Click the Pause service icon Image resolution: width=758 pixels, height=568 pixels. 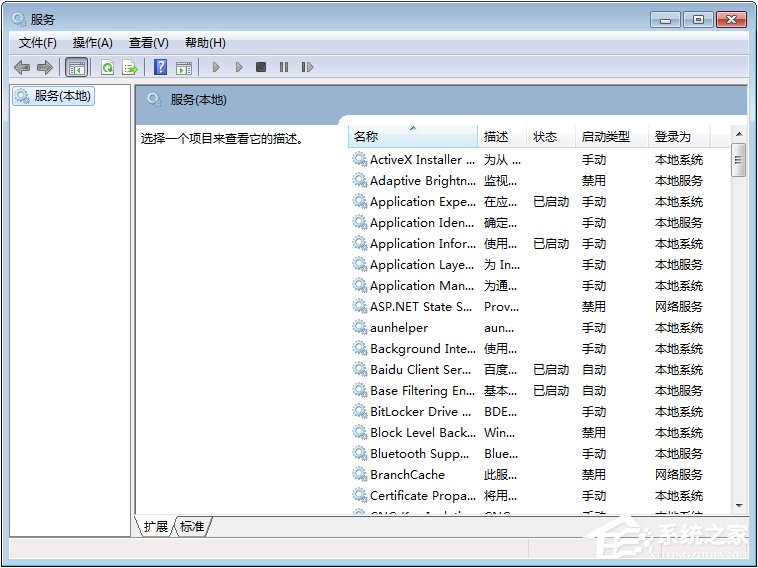tap(284, 67)
